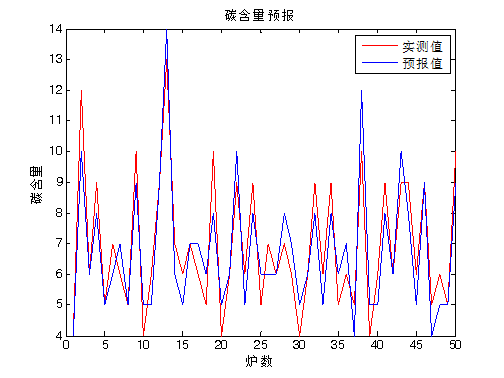
Task: Click the x-axis label 炉数
Action: [x=259, y=361]
